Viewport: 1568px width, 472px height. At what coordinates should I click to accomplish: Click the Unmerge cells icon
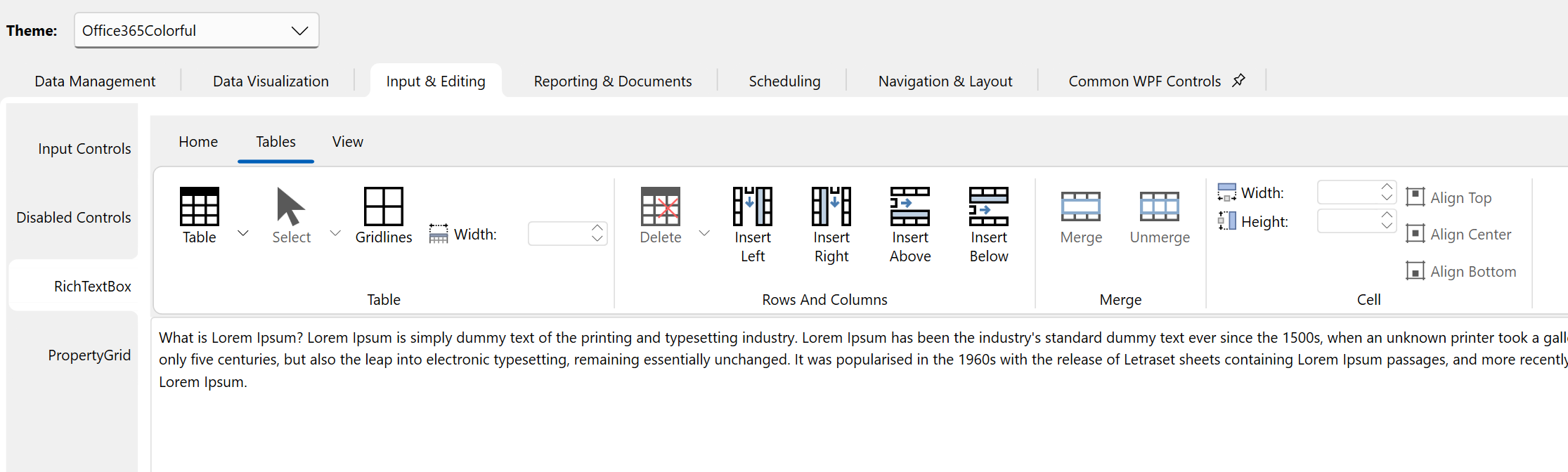click(1159, 206)
